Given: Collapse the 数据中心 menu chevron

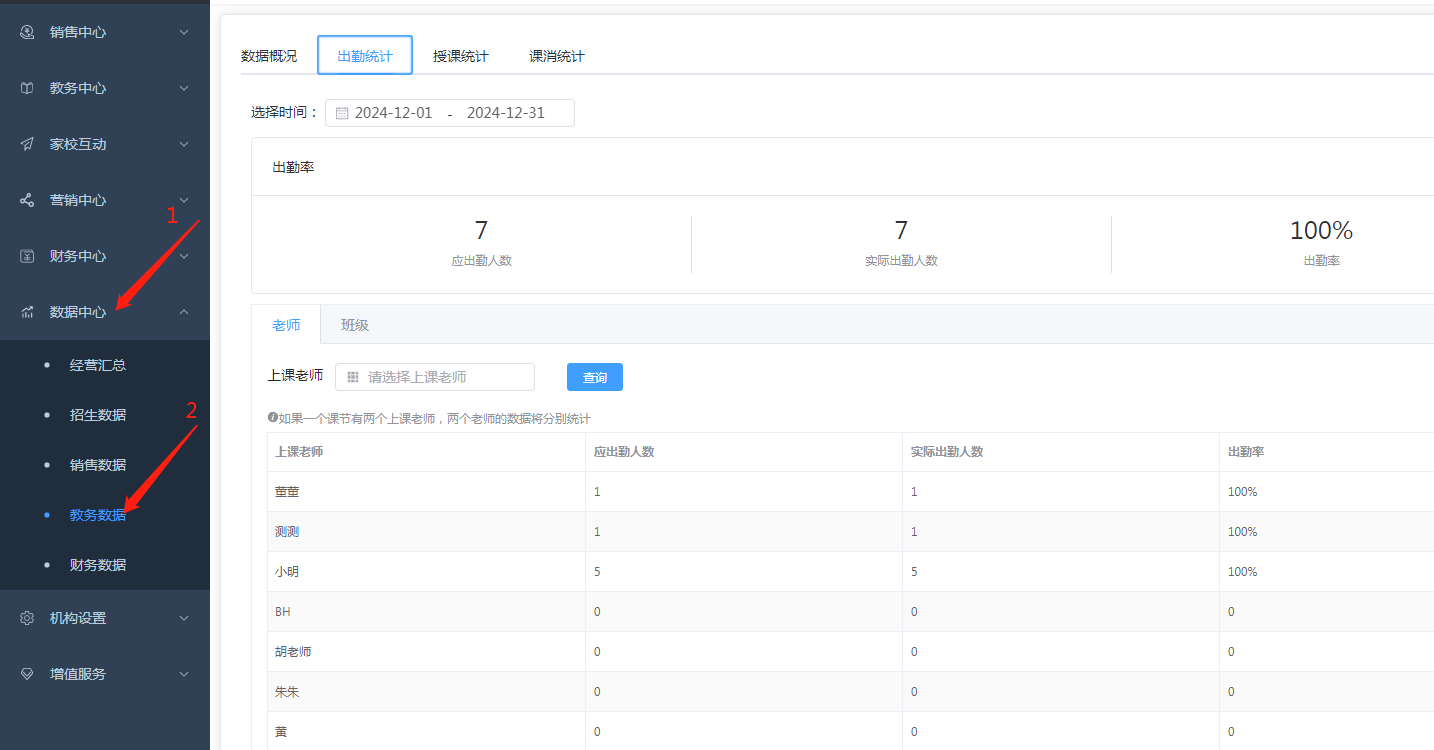Looking at the screenshot, I should pyautogui.click(x=184, y=312).
